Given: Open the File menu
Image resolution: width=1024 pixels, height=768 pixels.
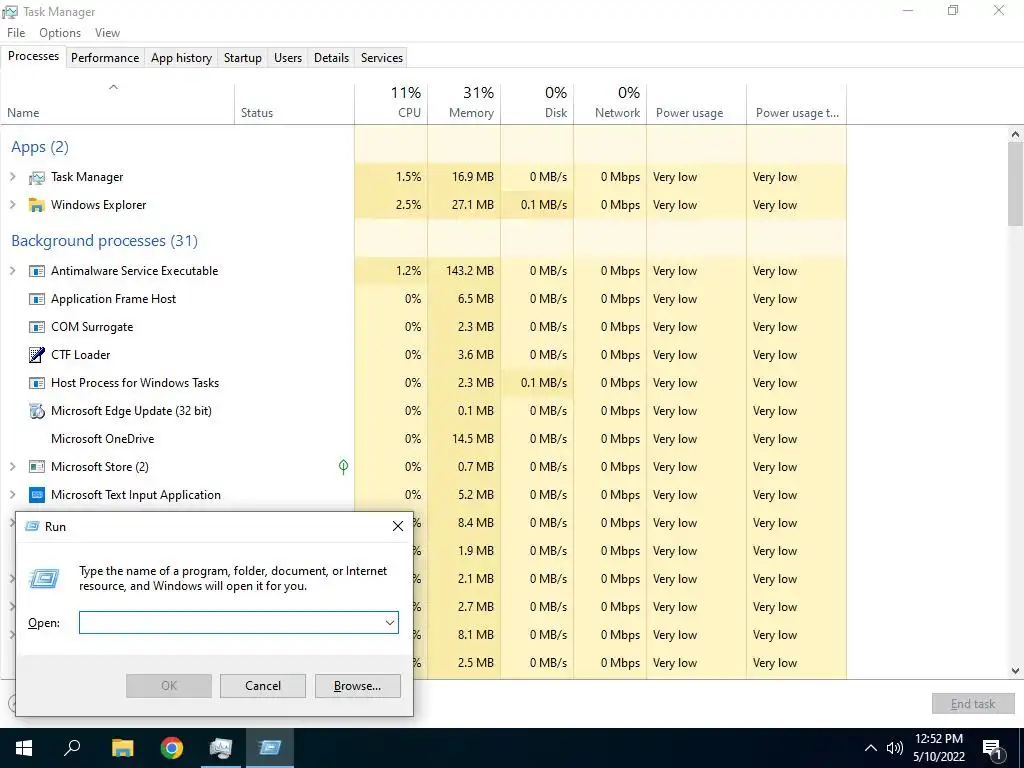Looking at the screenshot, I should tap(16, 33).
